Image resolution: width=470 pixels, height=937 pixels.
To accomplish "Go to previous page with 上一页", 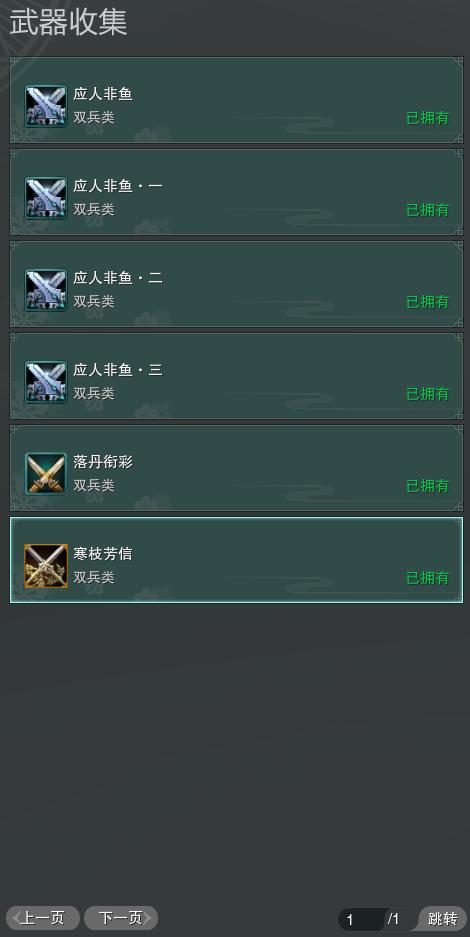I will click(x=42, y=918).
